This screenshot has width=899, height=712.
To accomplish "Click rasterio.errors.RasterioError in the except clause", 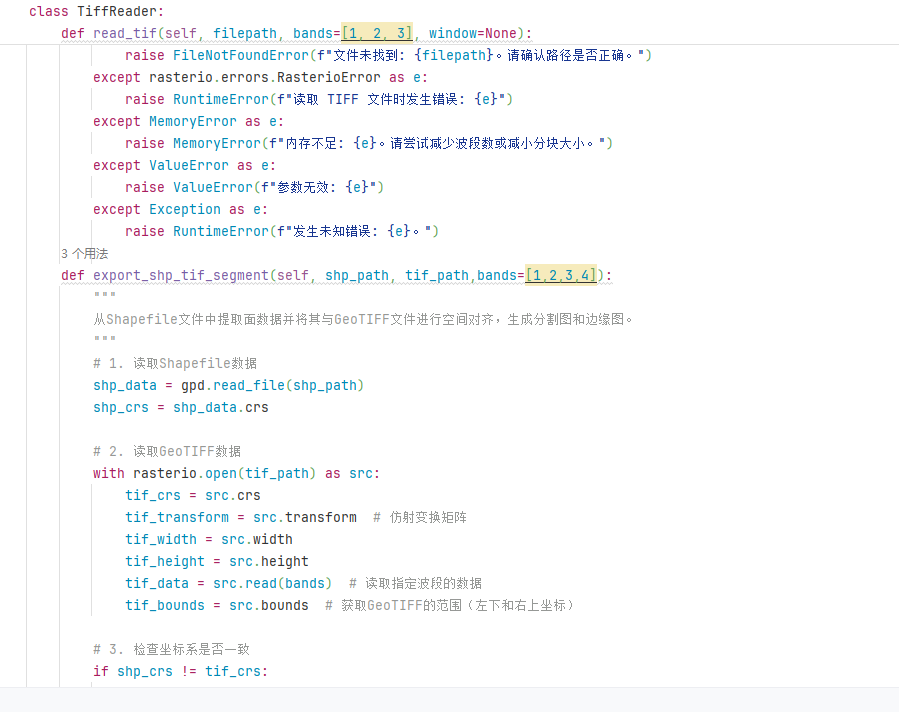I will click(265, 77).
